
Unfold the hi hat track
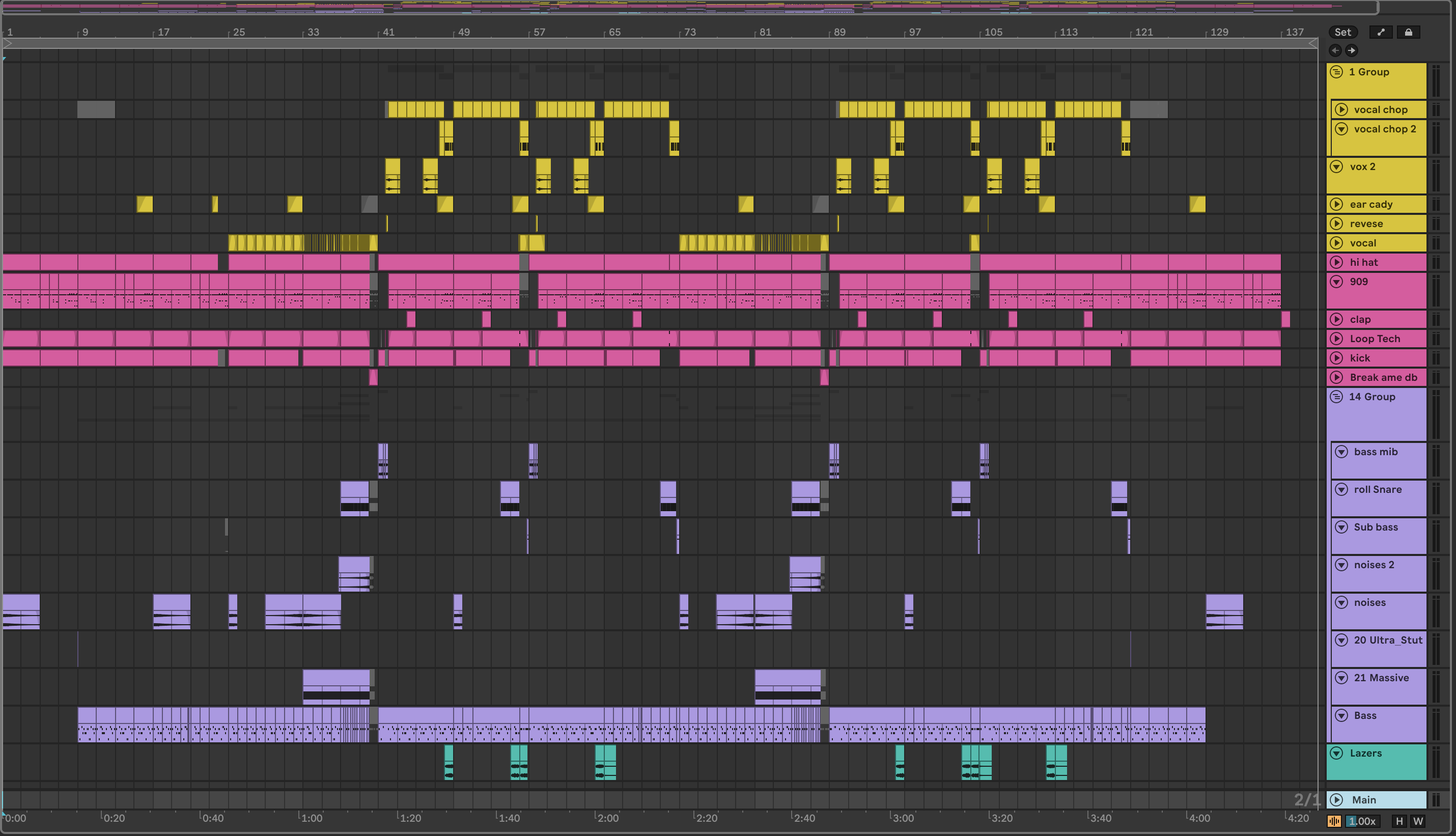tap(1336, 262)
